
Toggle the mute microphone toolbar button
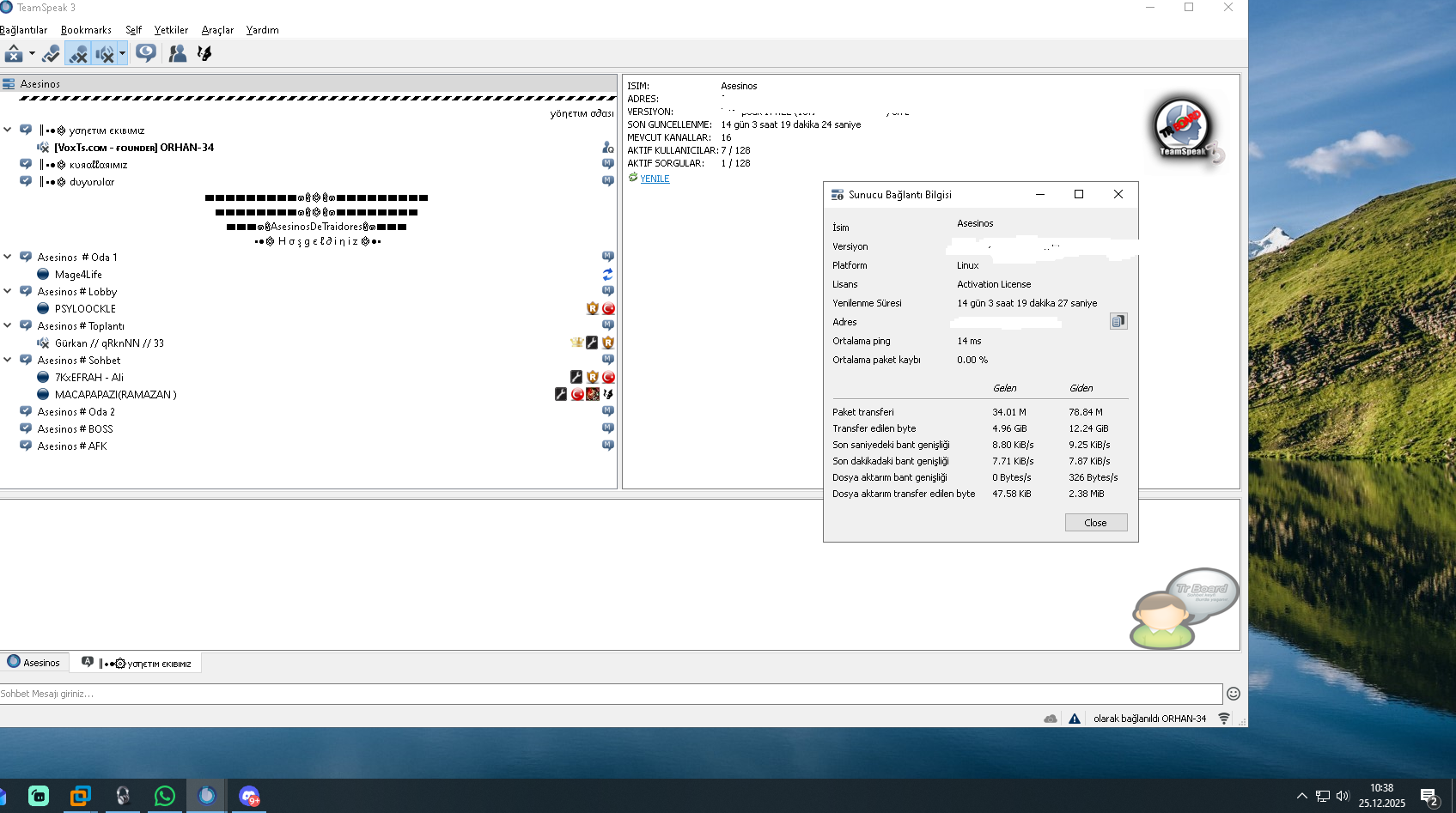[78, 53]
